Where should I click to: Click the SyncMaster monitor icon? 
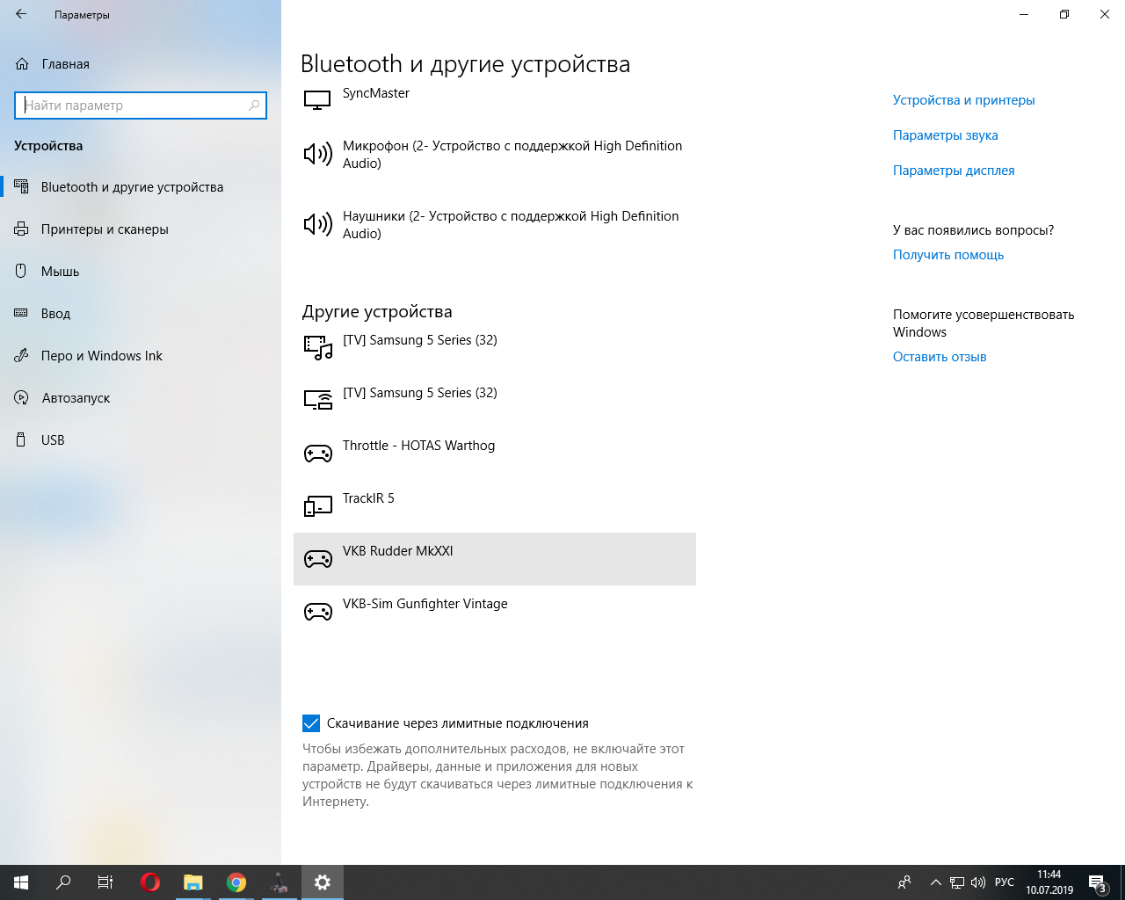point(317,100)
